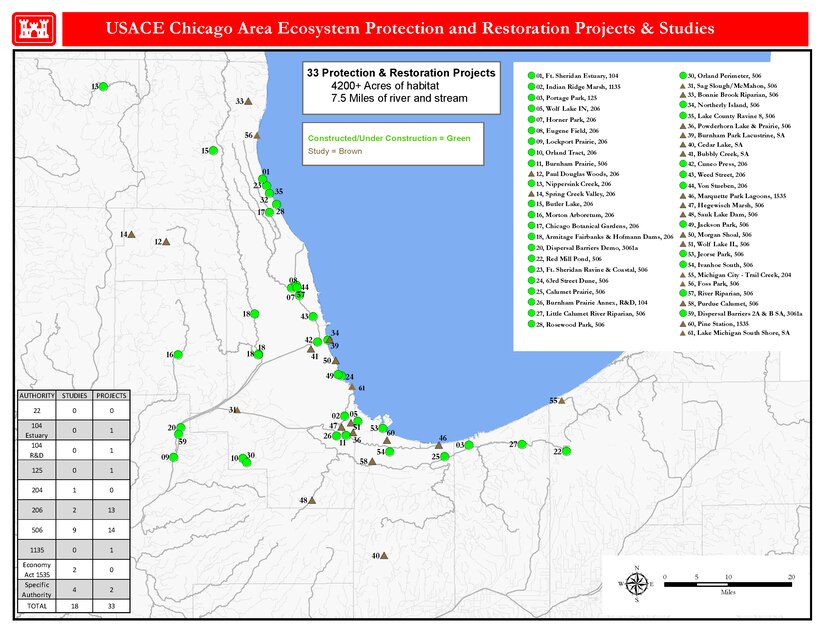Select green marker 56 near the north shoreline
This screenshot has height=635, width=825.
click(257, 135)
